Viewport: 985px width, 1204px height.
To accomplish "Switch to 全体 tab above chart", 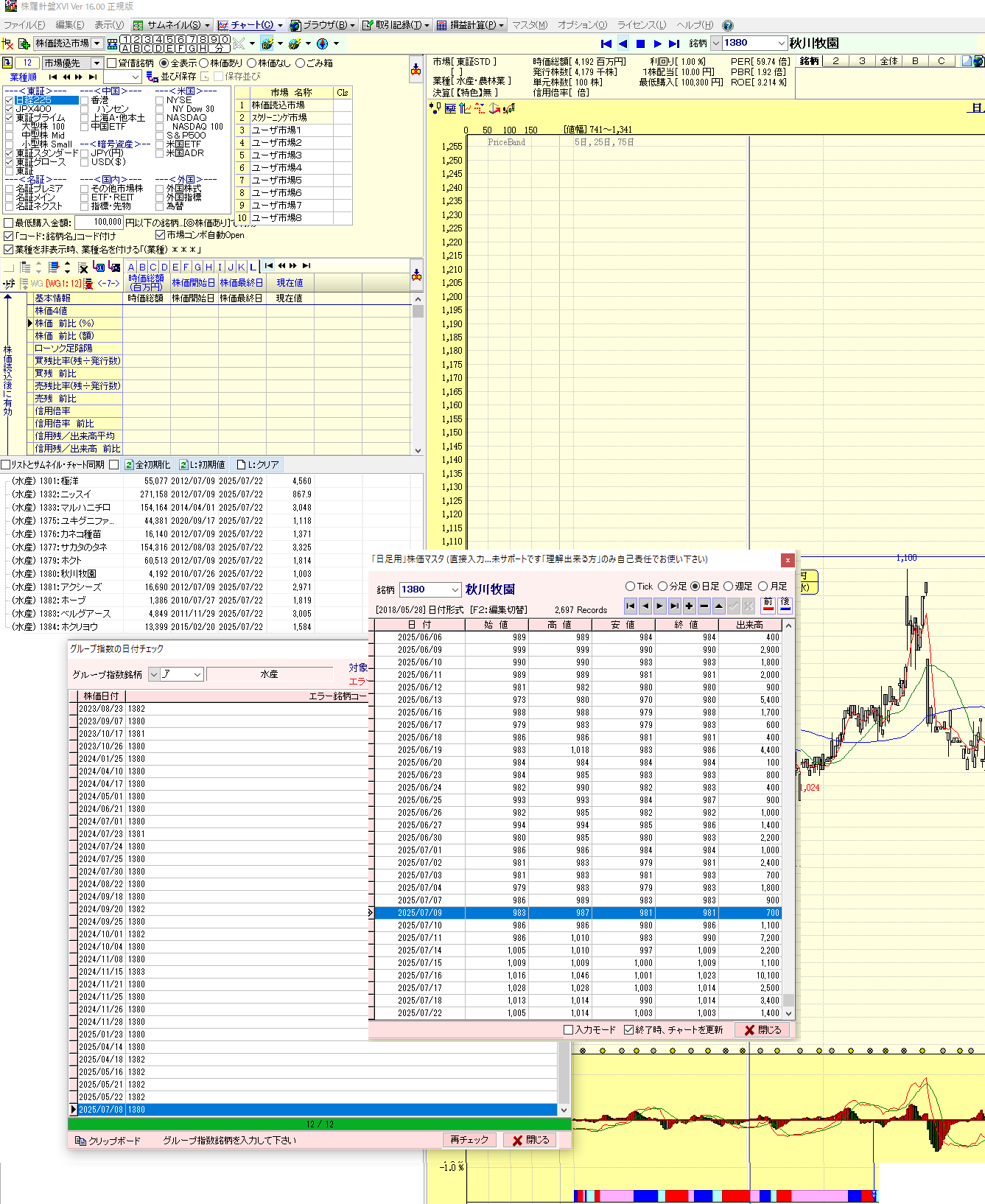I will click(x=889, y=61).
